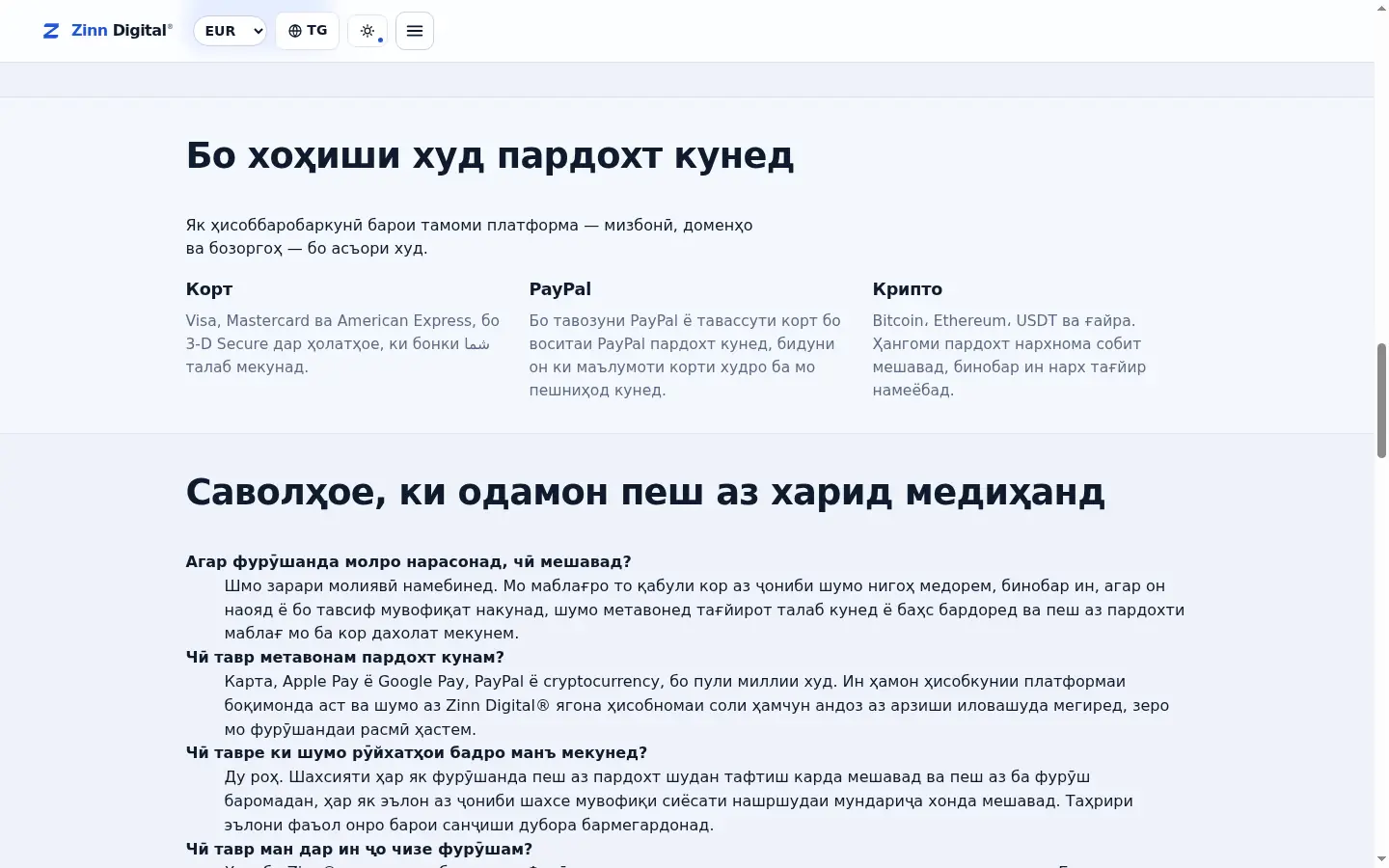Viewport: 1389px width, 868px height.
Task: Click the Visa, Mastercard description text
Action: (343, 344)
